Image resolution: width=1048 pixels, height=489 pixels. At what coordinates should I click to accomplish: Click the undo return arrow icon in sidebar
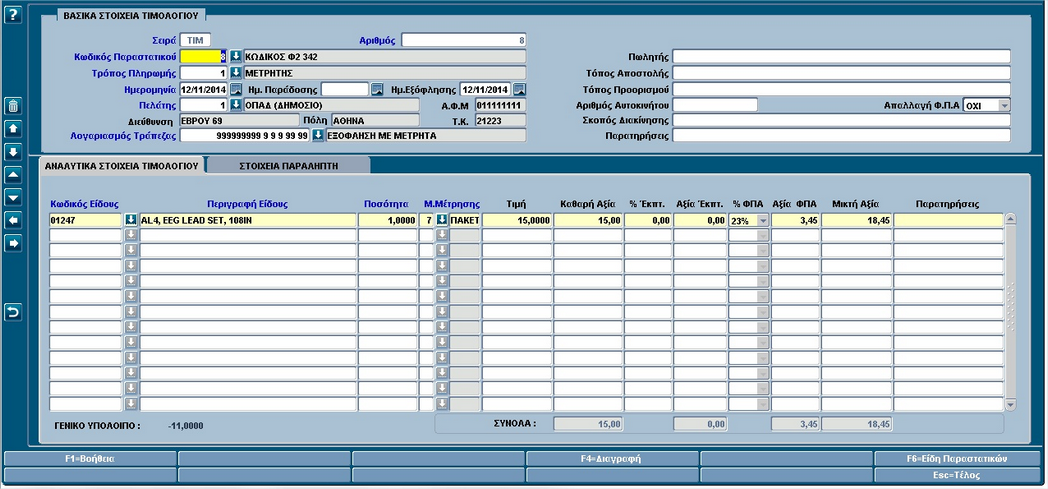pos(13,312)
